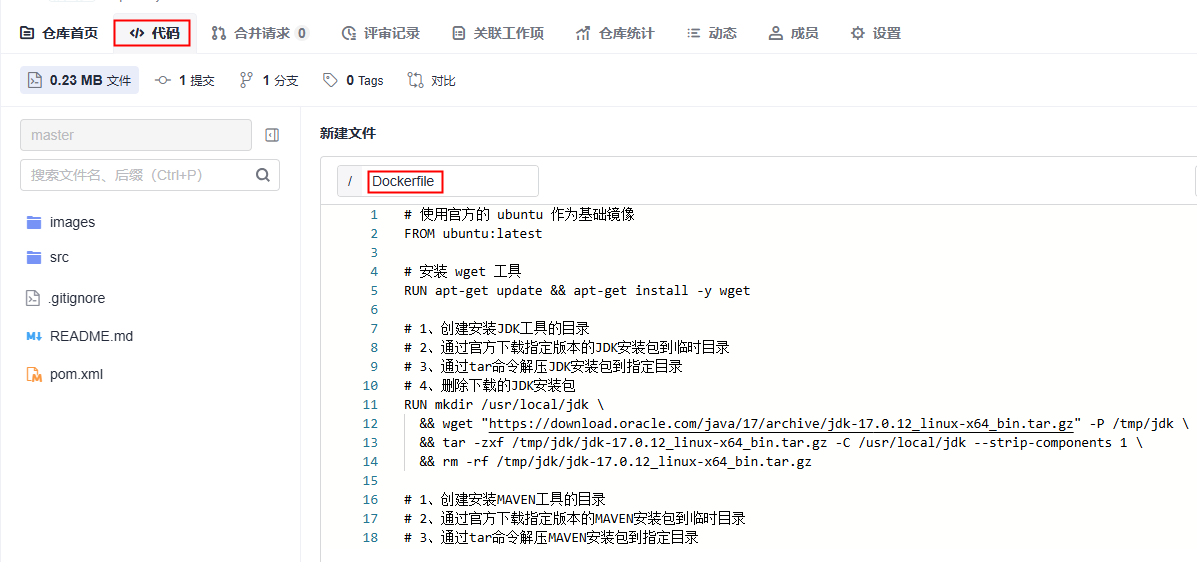Open the 设置 tab

tap(876, 33)
